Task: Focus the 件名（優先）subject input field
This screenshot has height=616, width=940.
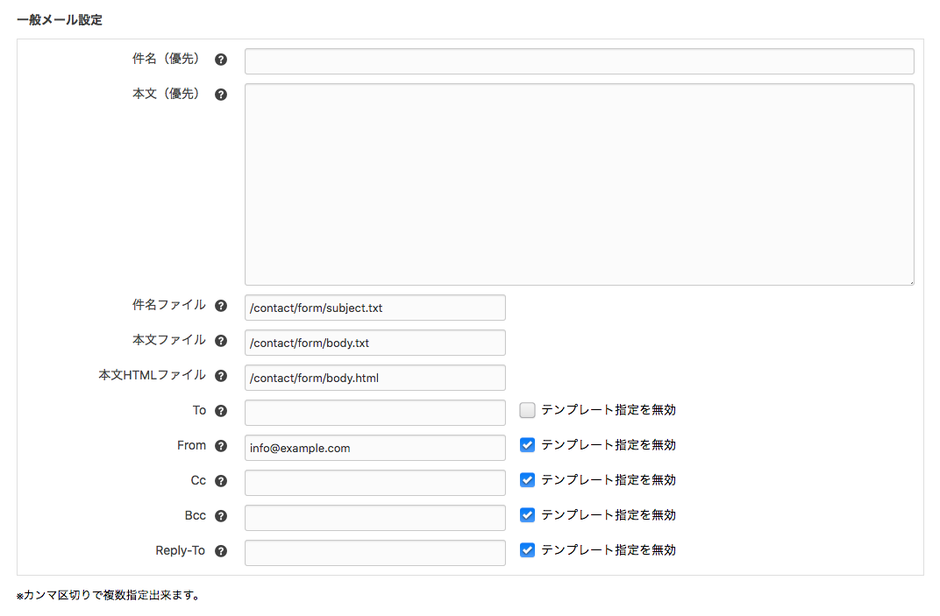Action: [579, 62]
